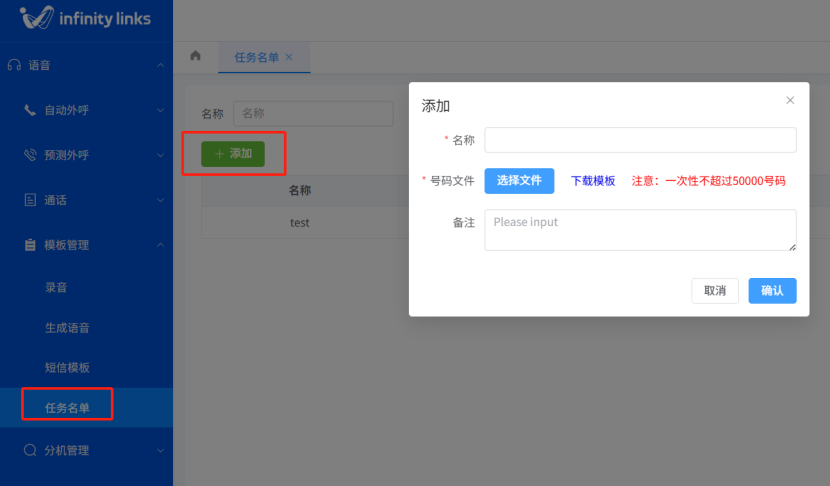
Task: Click the 通话 record icon
Action: tap(30, 200)
